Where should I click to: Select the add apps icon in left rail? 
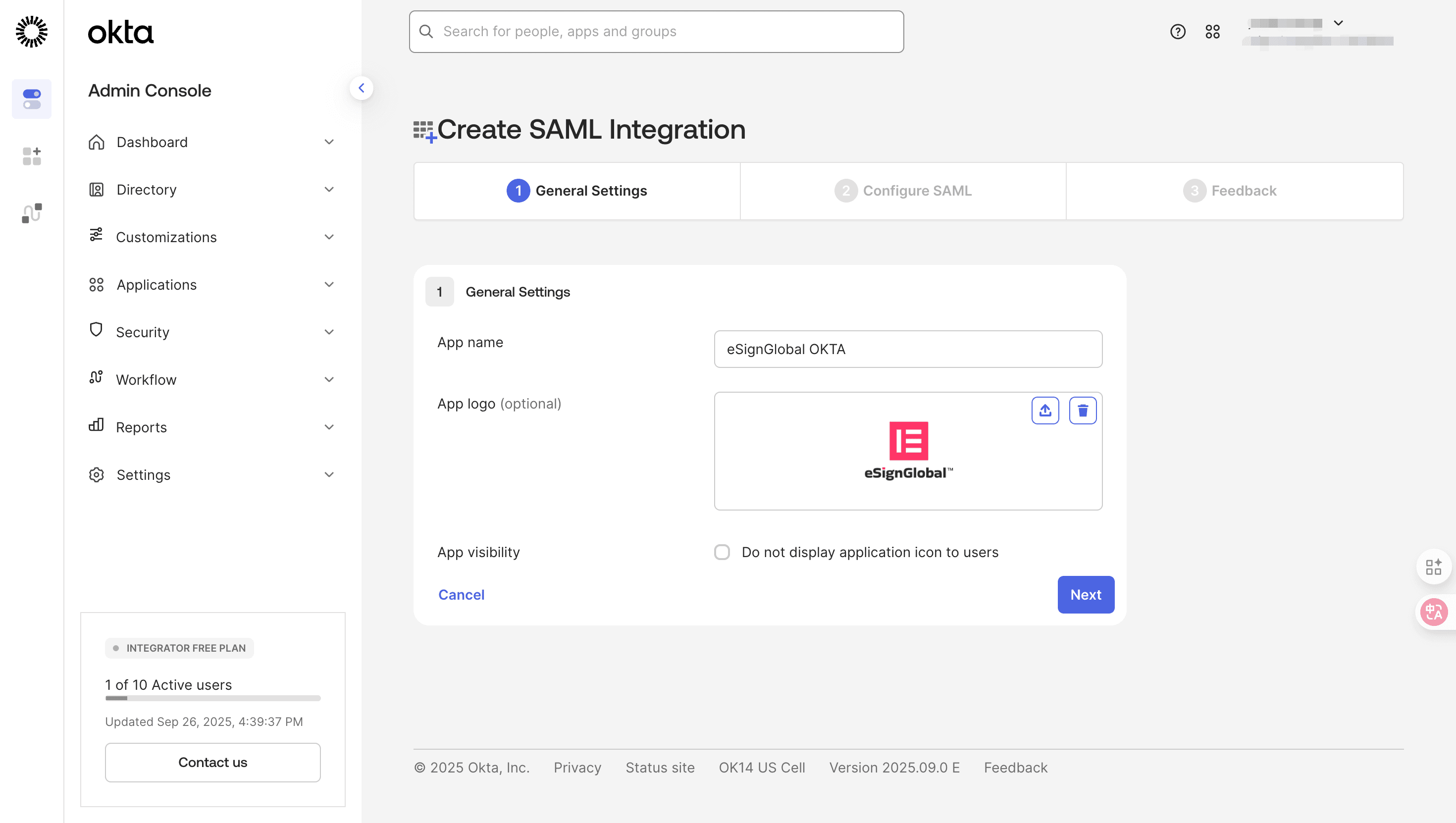pos(32,156)
